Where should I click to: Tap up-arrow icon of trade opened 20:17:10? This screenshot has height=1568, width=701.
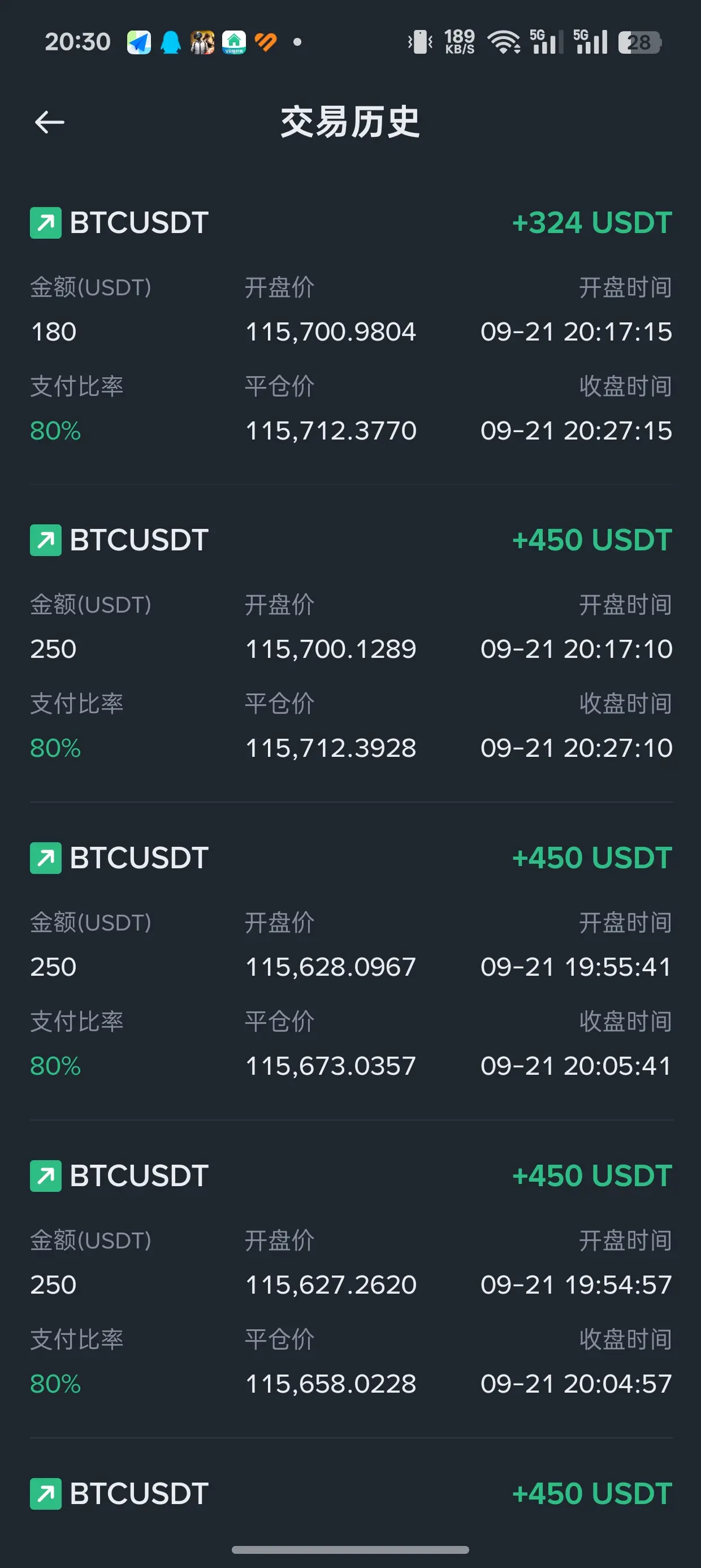(x=46, y=540)
